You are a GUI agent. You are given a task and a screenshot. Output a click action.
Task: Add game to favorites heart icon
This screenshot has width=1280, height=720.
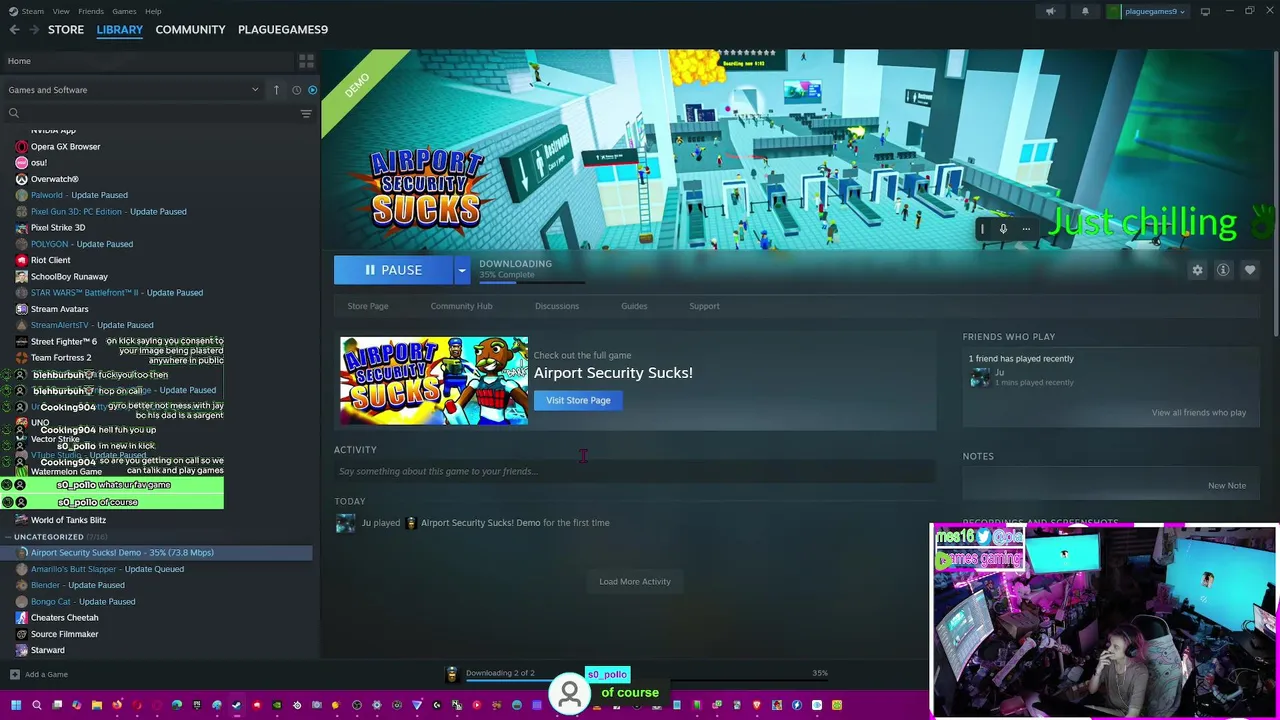pyautogui.click(x=1250, y=270)
